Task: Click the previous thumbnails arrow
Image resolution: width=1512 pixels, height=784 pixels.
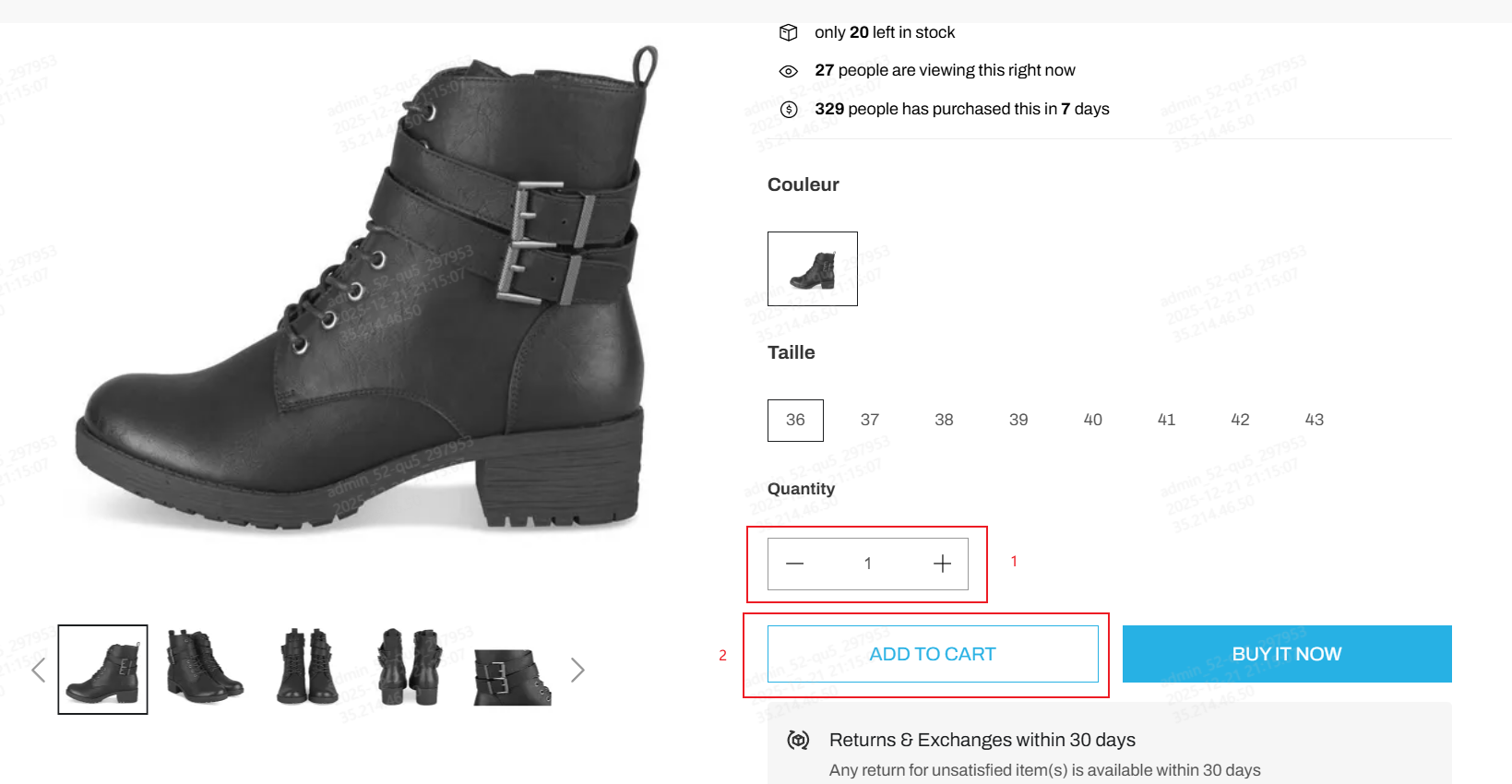Action: pyautogui.click(x=39, y=670)
